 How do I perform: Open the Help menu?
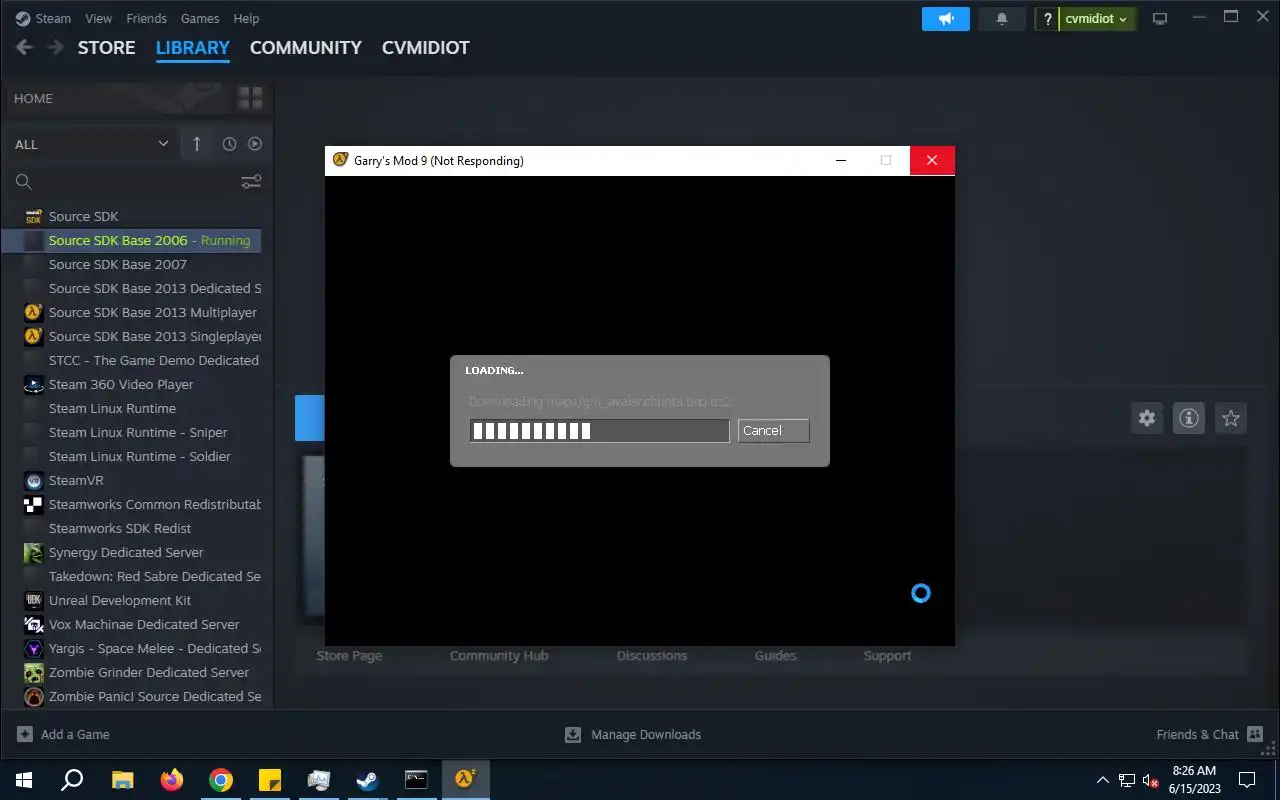point(246,18)
